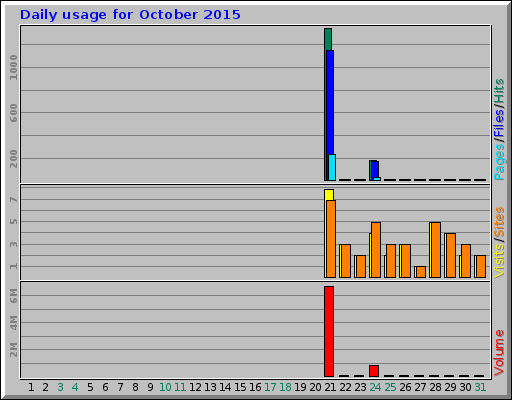Click the "Pages" legend word in cyan
Image resolution: width=512 pixels, height=400 pixels.
(x=499, y=162)
